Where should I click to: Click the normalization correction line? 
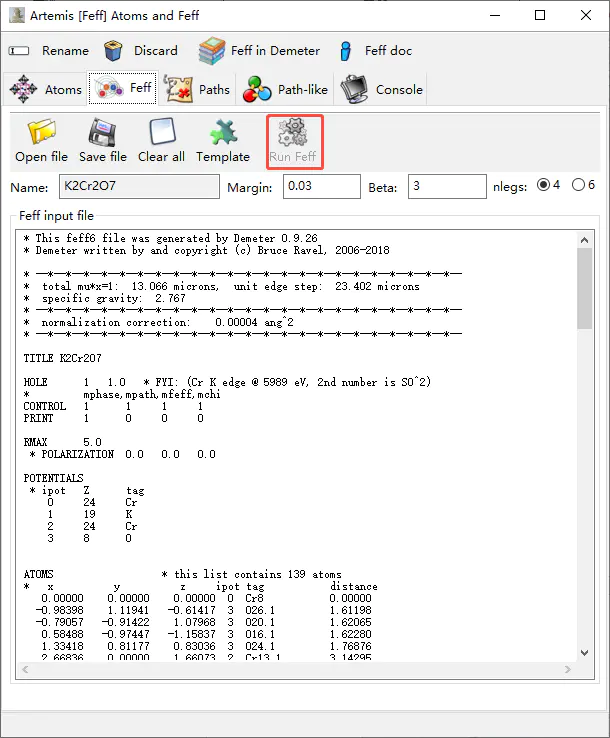pyautogui.click(x=159, y=322)
